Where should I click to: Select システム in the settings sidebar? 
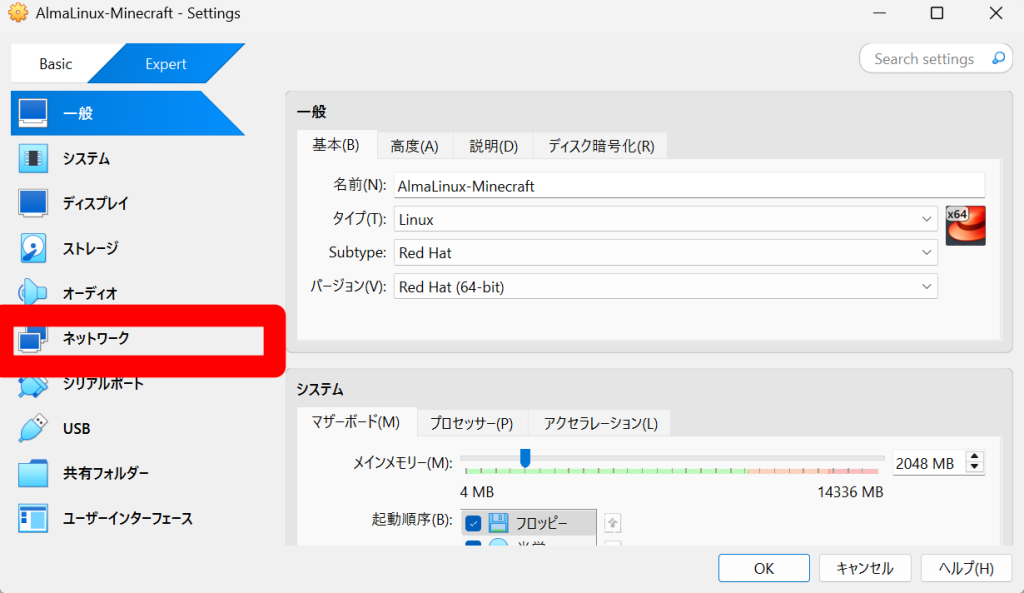(86, 159)
